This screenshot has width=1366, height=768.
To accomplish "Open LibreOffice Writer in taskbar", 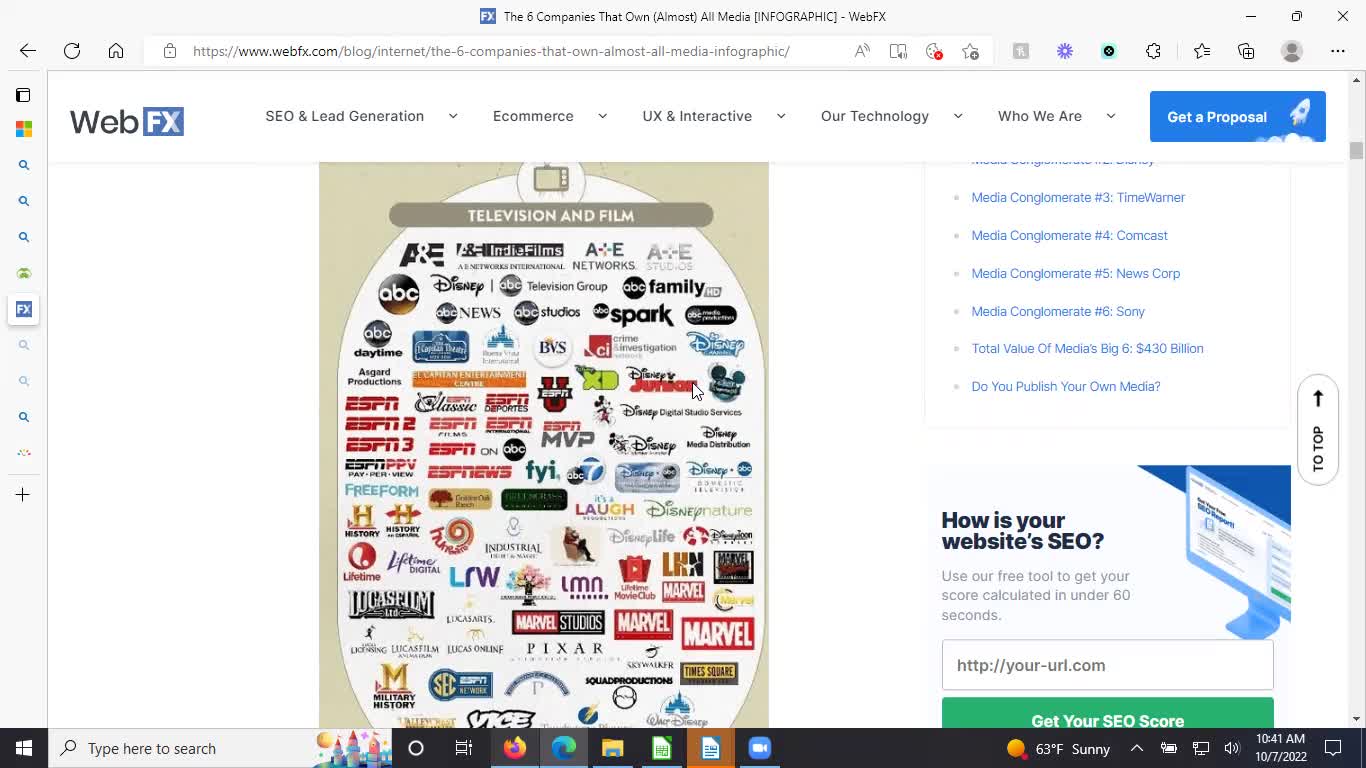I will coord(710,748).
